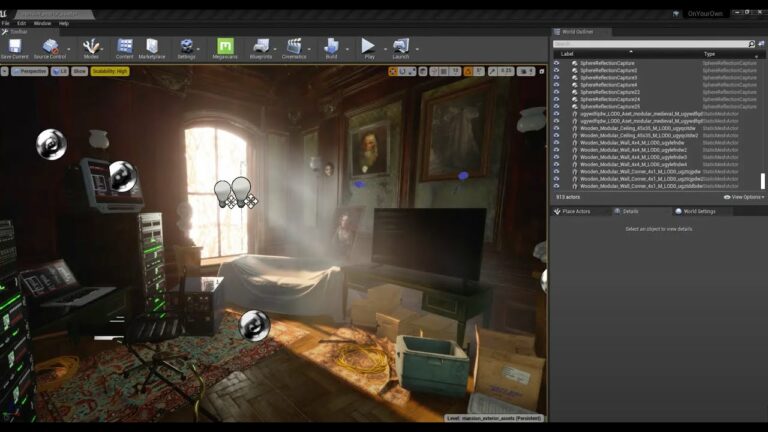Select the reflection capture sphere near the floor rug

[254, 325]
